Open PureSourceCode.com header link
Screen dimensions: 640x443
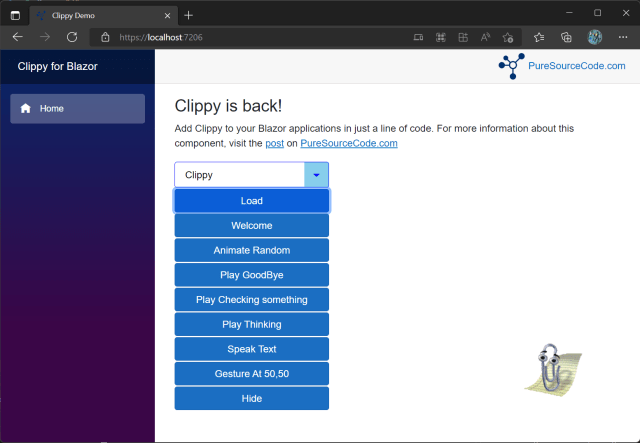[577, 66]
